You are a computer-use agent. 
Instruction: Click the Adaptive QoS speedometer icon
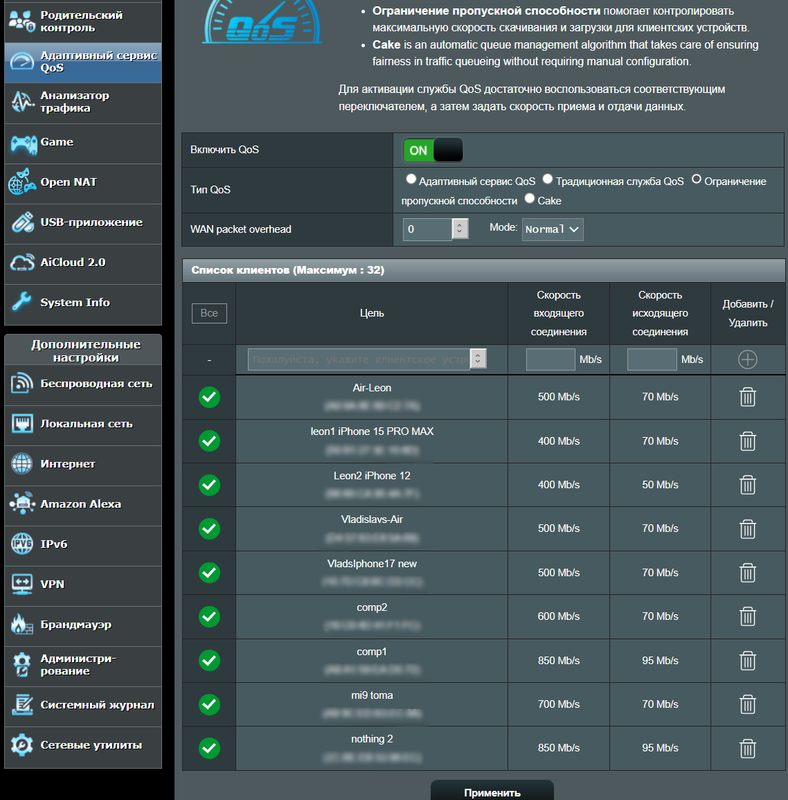(x=22, y=62)
